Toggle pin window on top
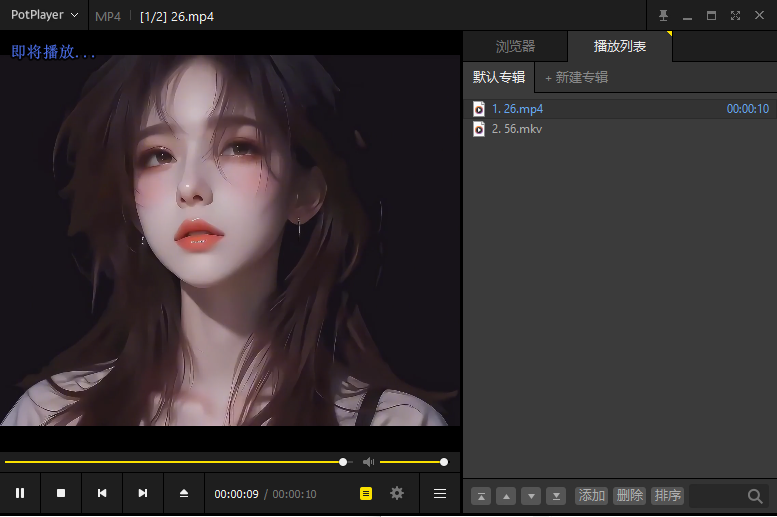Viewport: 777px width, 517px height. pos(663,16)
